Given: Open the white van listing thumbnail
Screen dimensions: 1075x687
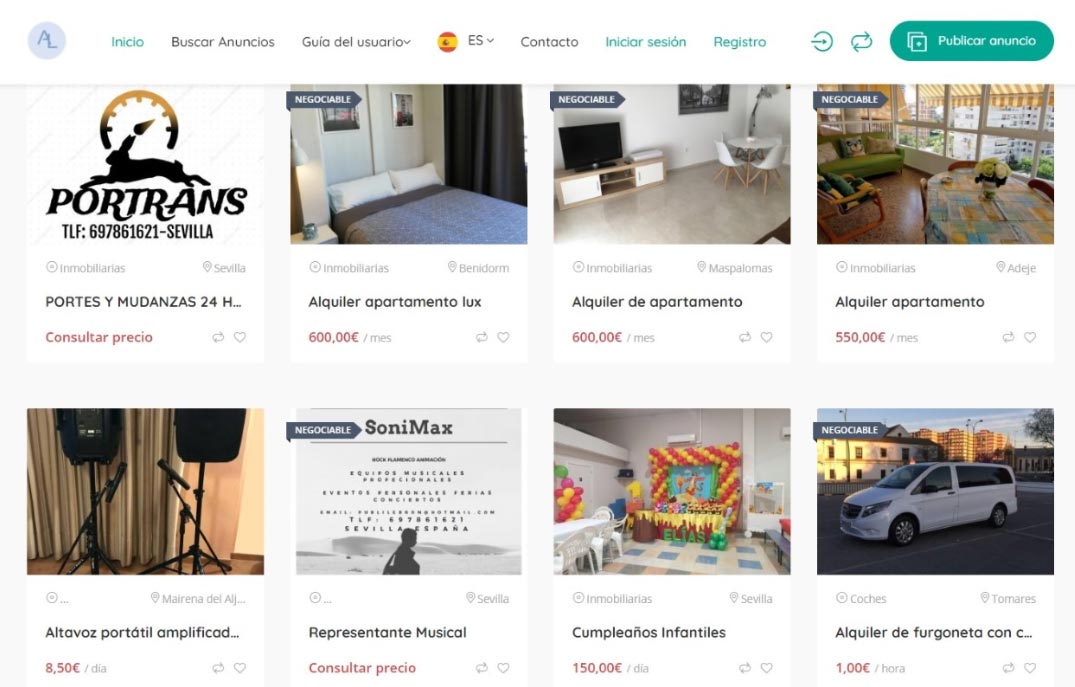Looking at the screenshot, I should coord(935,492).
